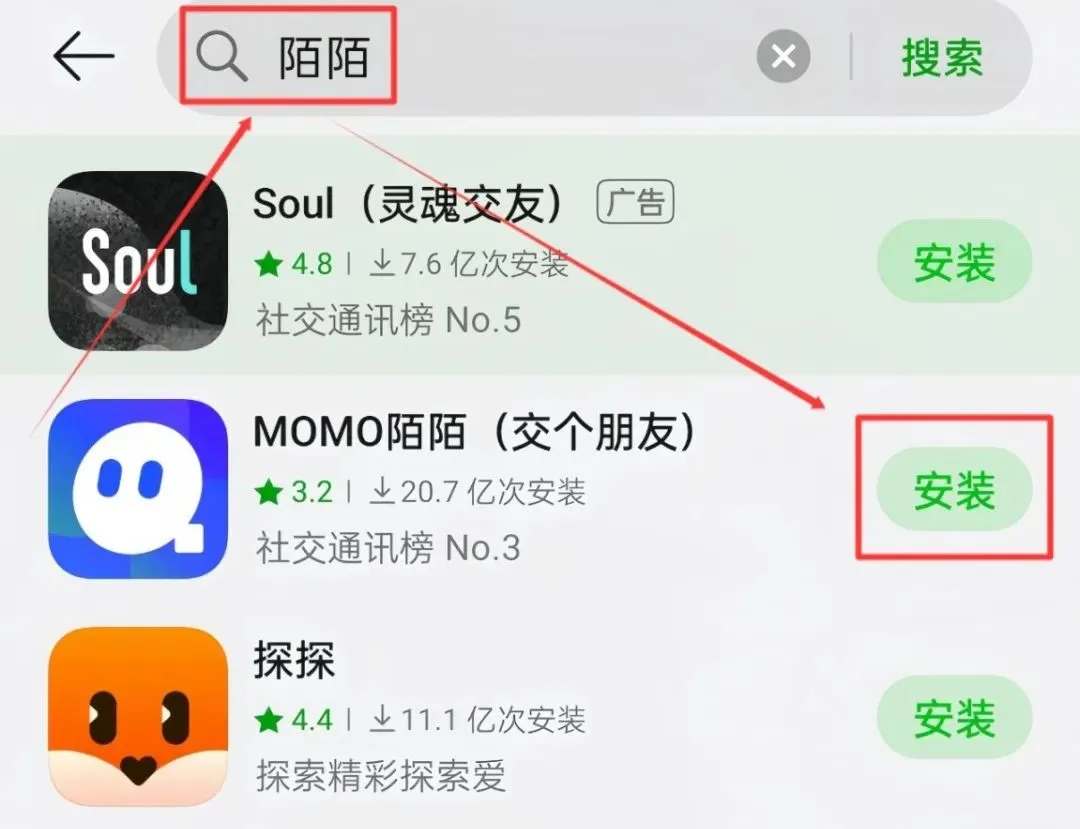Open the MOMO陌陌 app icon
This screenshot has width=1080, height=829.
point(138,489)
